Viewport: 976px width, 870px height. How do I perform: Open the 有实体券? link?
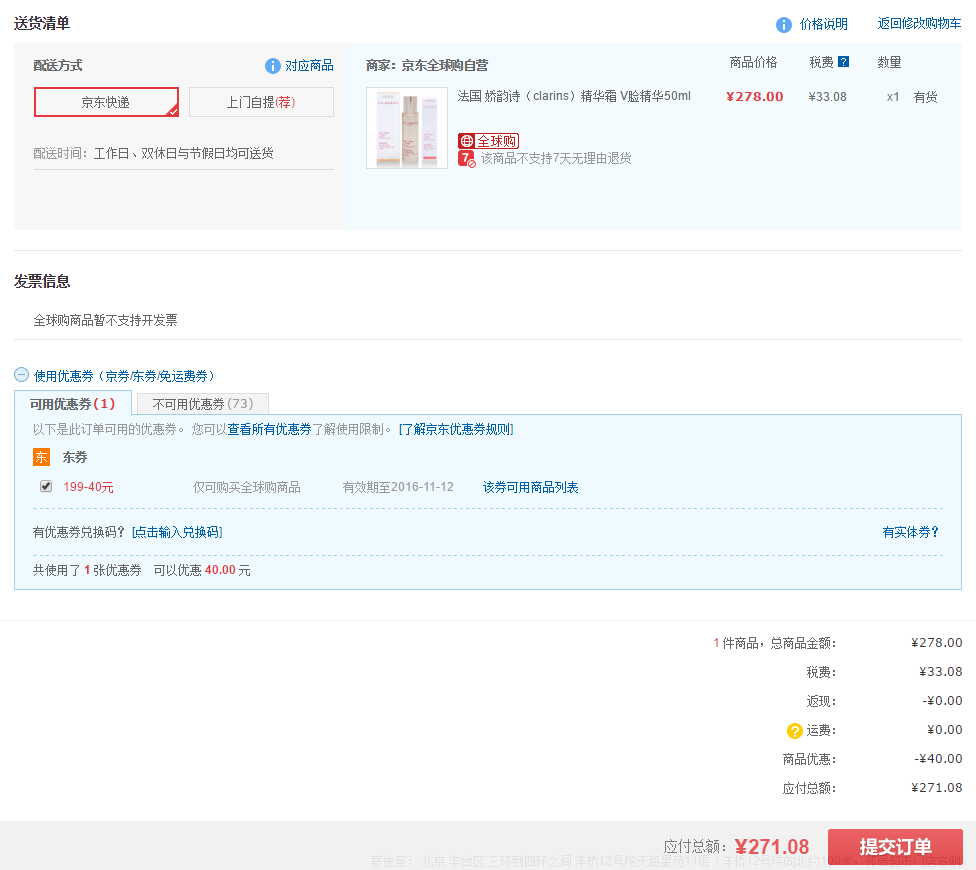click(910, 532)
